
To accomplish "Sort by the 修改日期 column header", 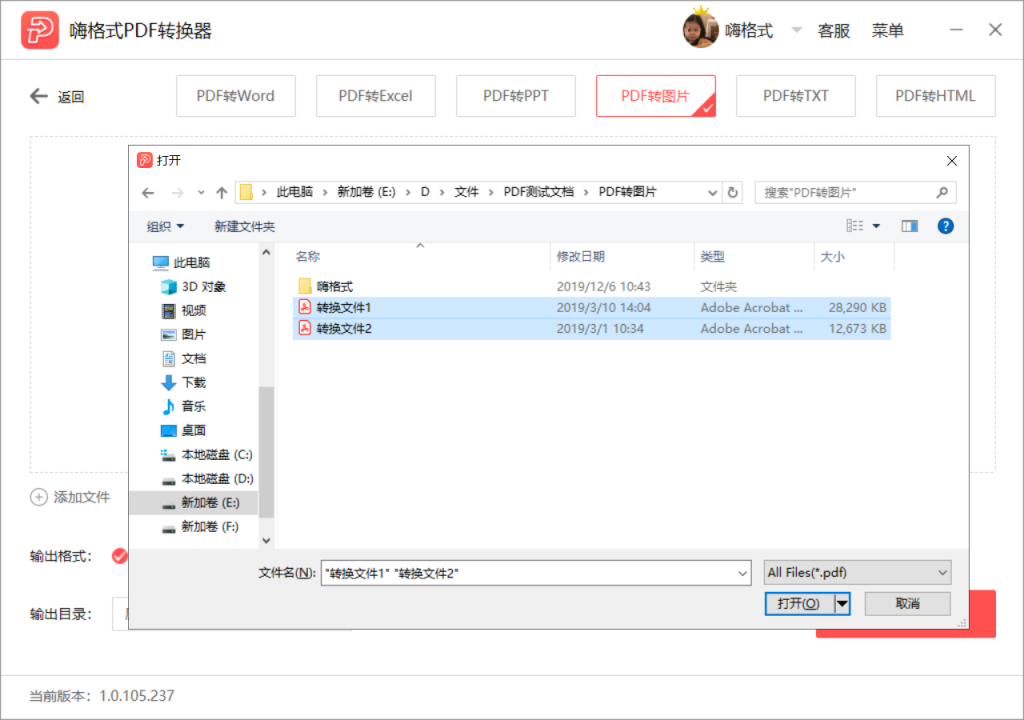I will pos(622,256).
